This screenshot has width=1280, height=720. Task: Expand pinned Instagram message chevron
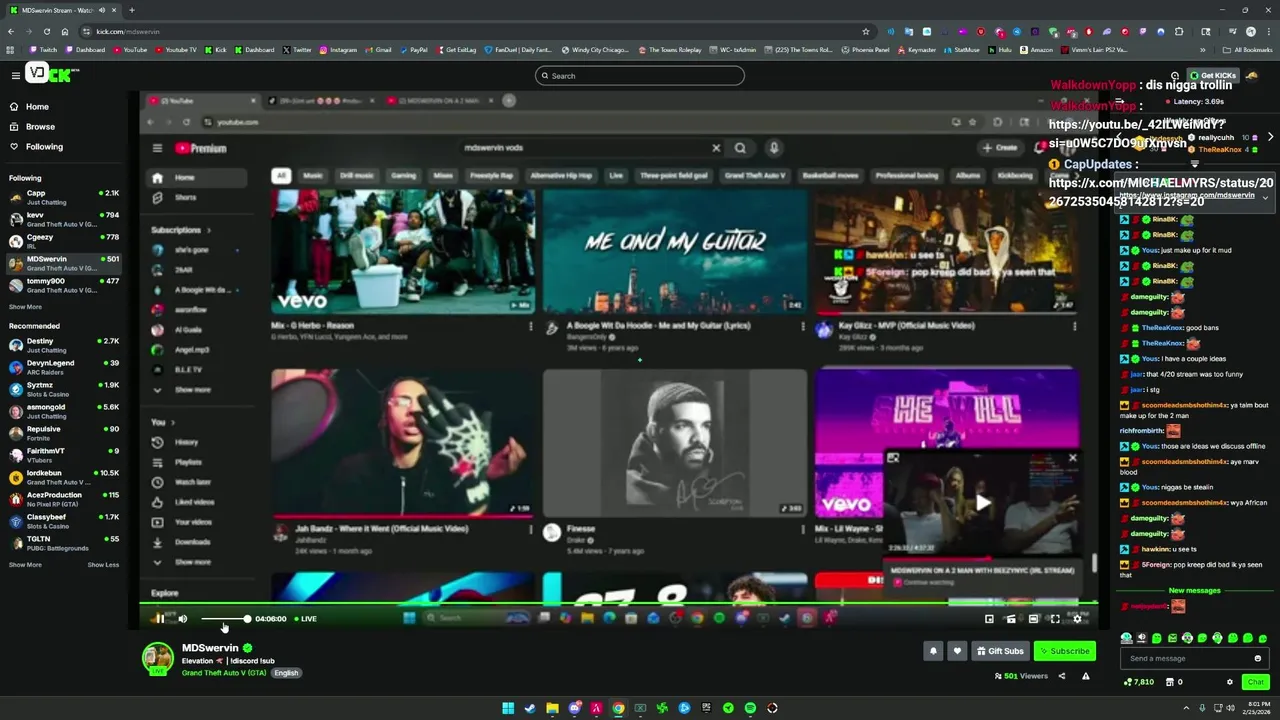(1265, 198)
